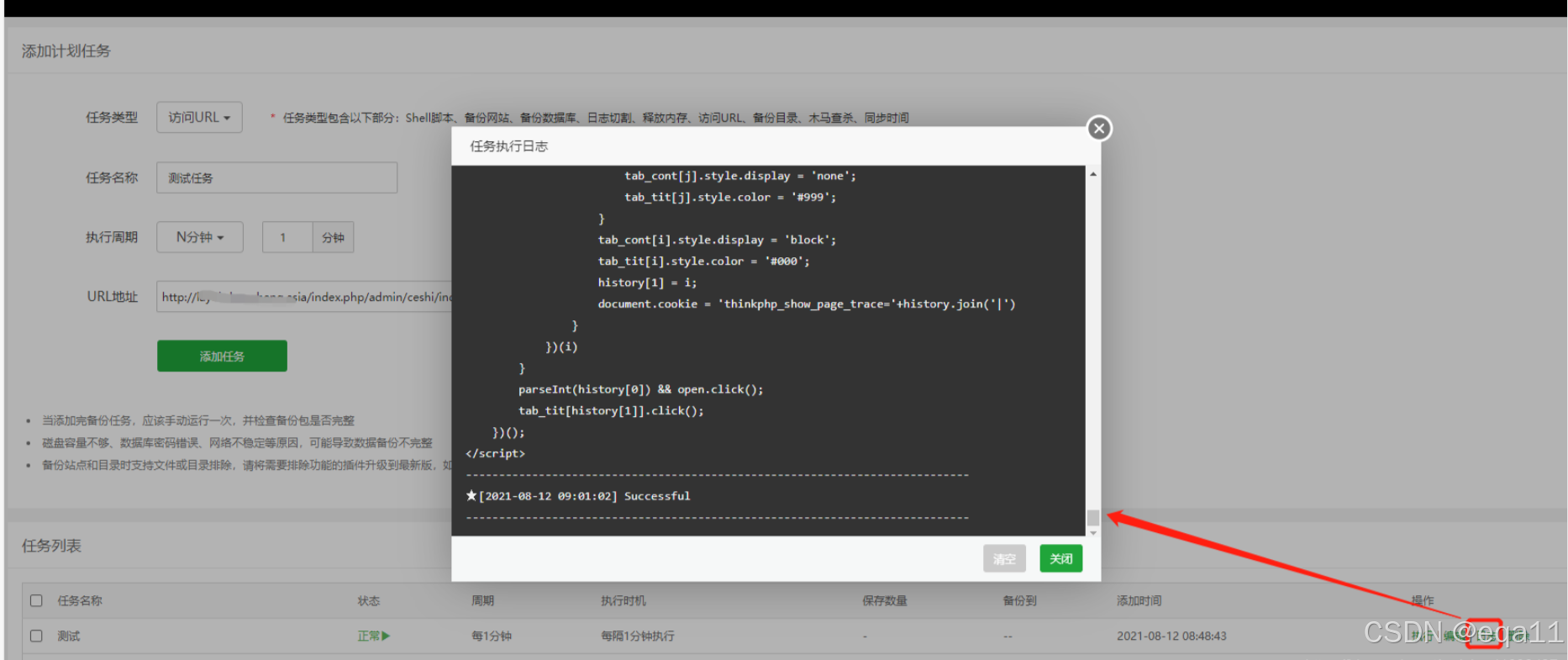Click the log scrollbar thumb
Image resolution: width=1568 pixels, height=660 pixels.
1093,517
